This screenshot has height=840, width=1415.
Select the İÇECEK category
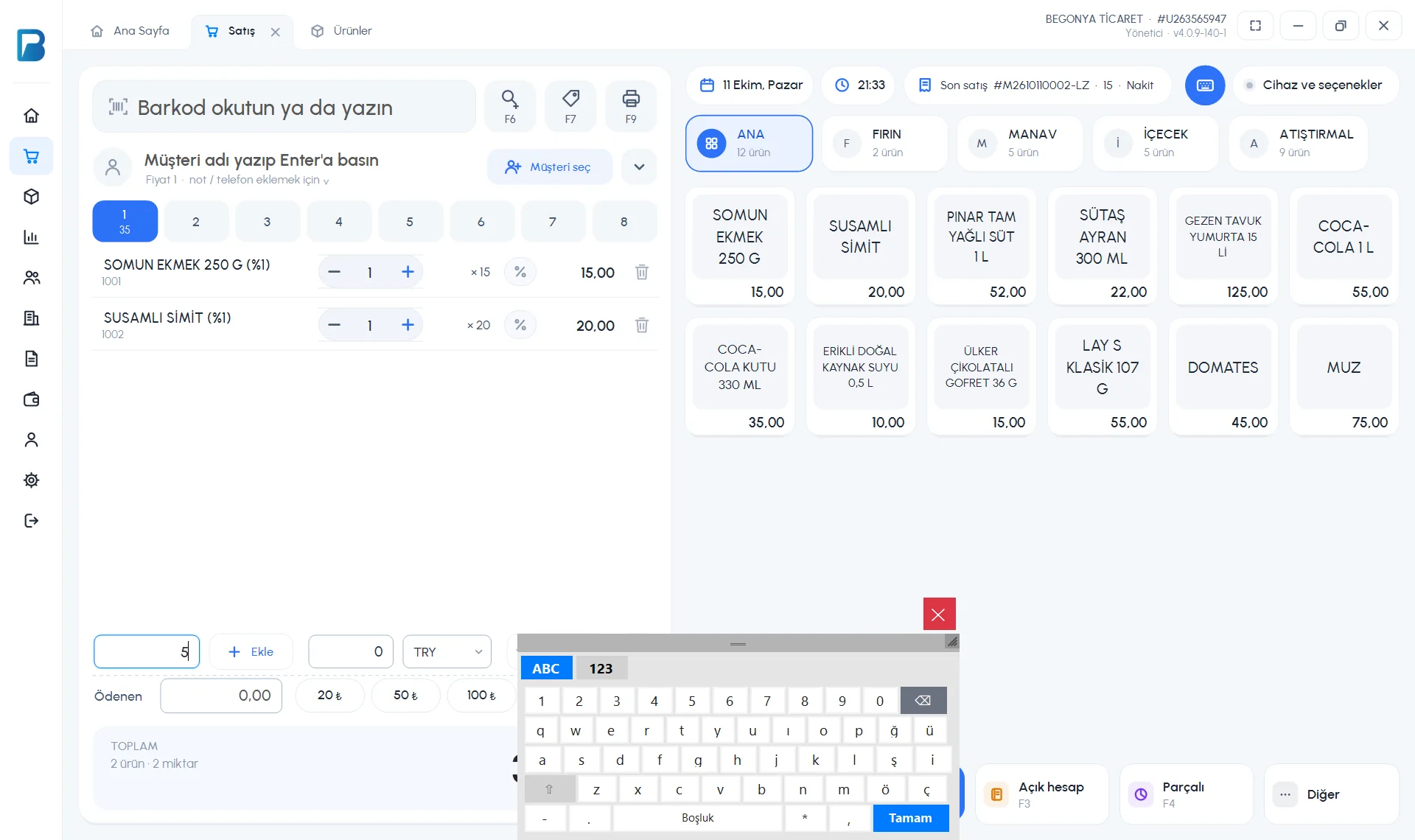click(1156, 143)
